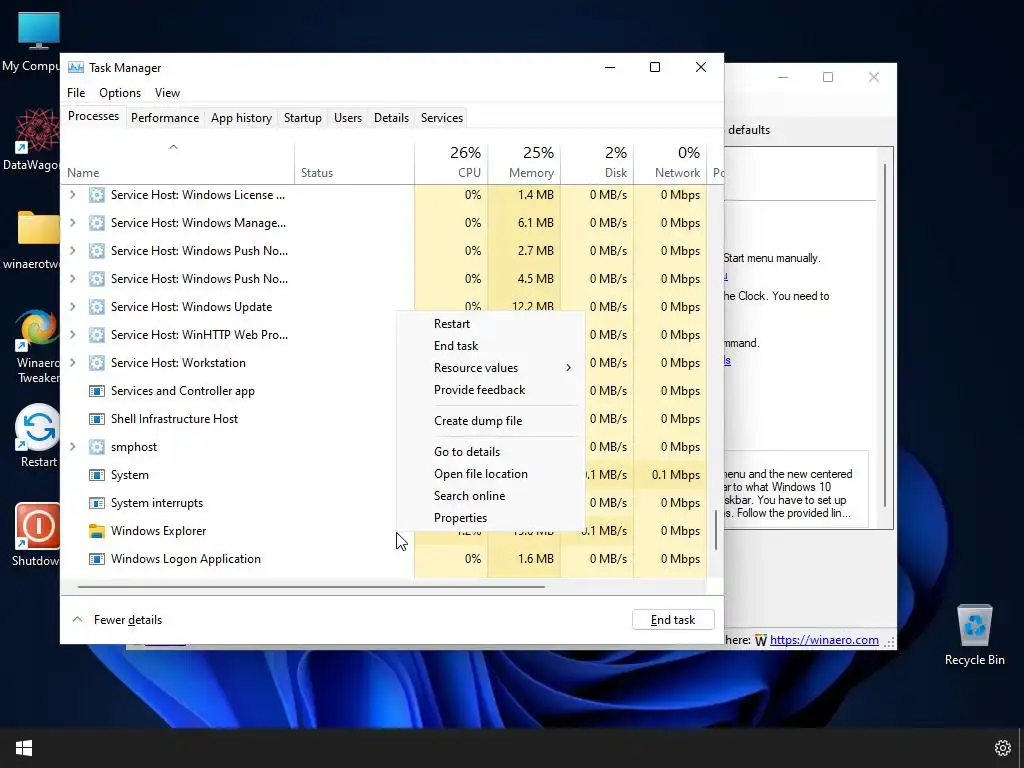Open the My Computer desktop icon
This screenshot has width=1024, height=768.
coord(39,30)
